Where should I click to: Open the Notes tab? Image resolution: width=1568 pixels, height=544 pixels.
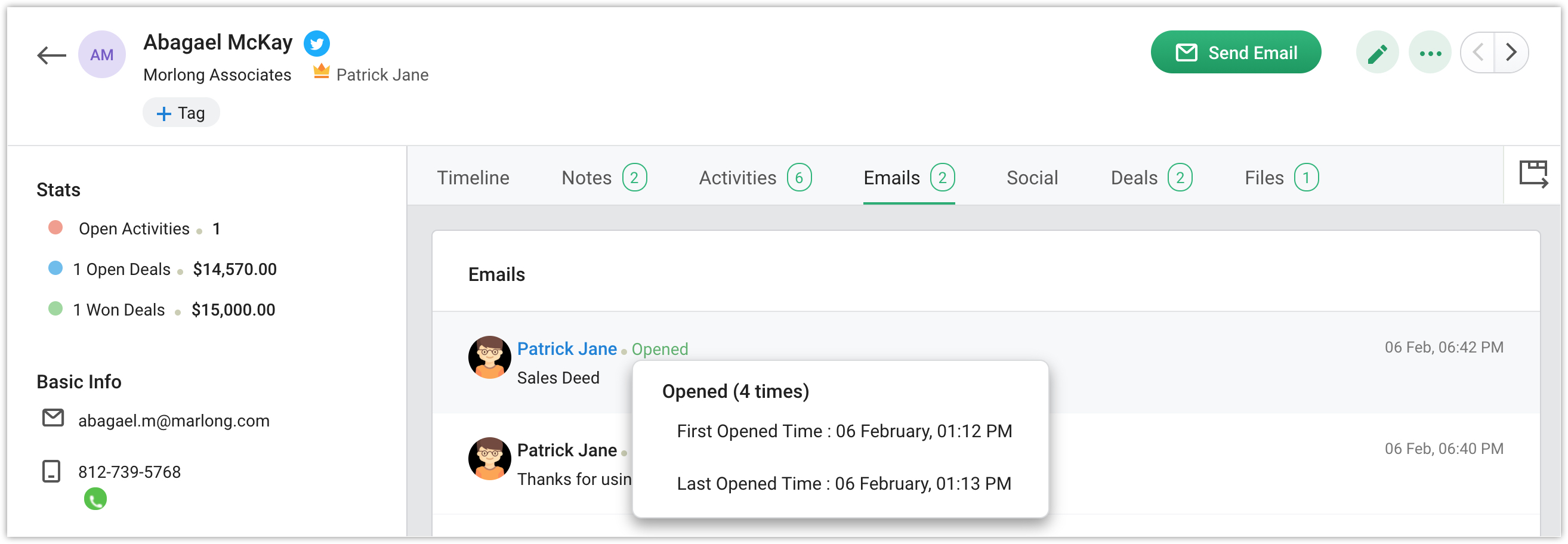(603, 178)
